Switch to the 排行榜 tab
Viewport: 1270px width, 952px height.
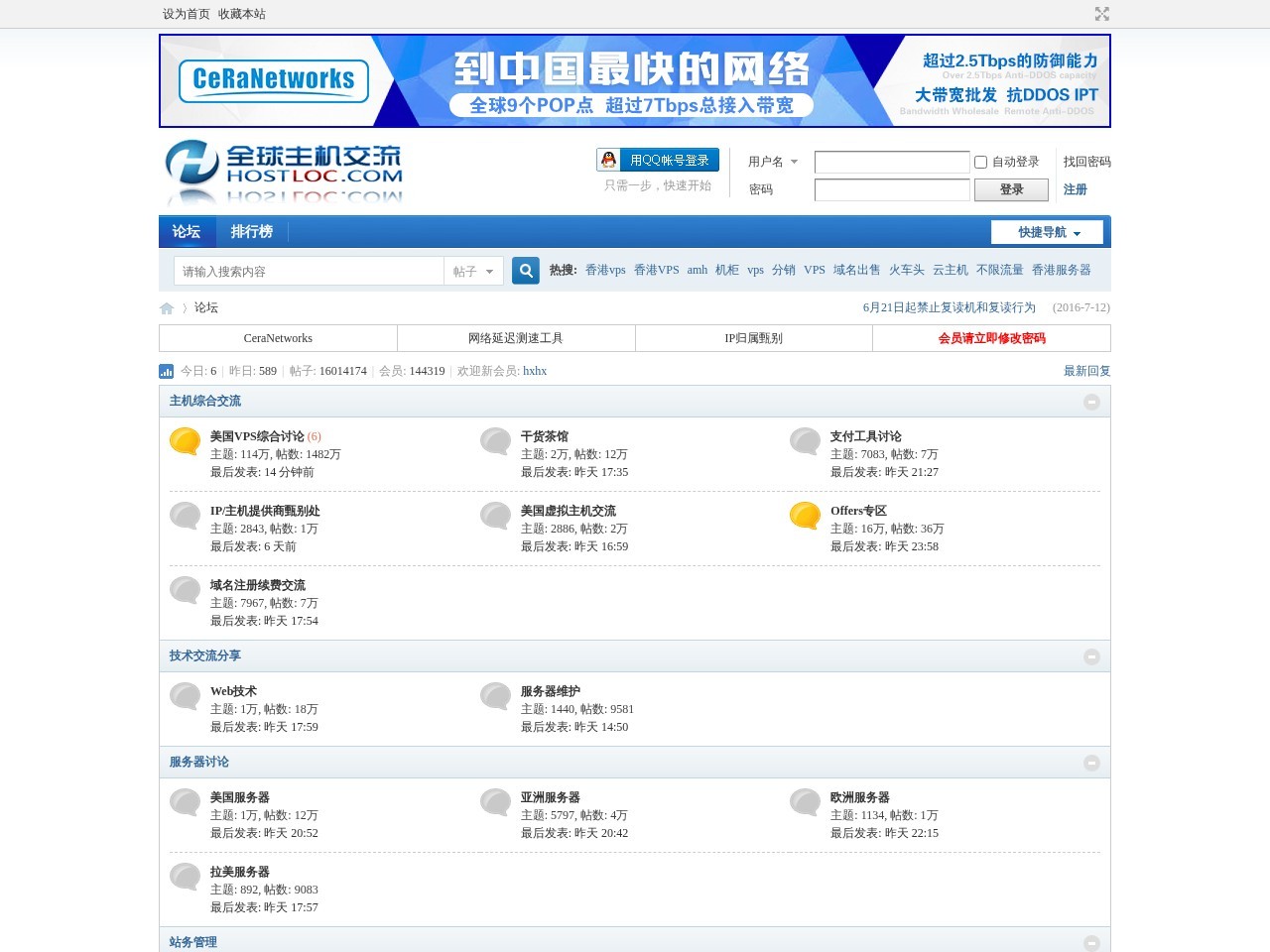coord(252,231)
